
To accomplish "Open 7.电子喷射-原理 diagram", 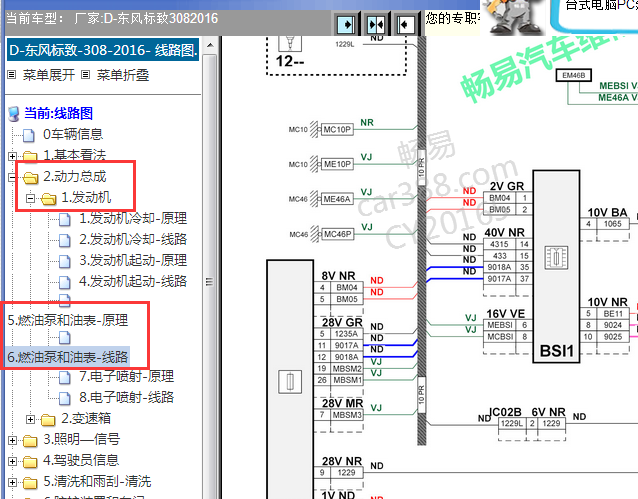I will coord(127,376).
